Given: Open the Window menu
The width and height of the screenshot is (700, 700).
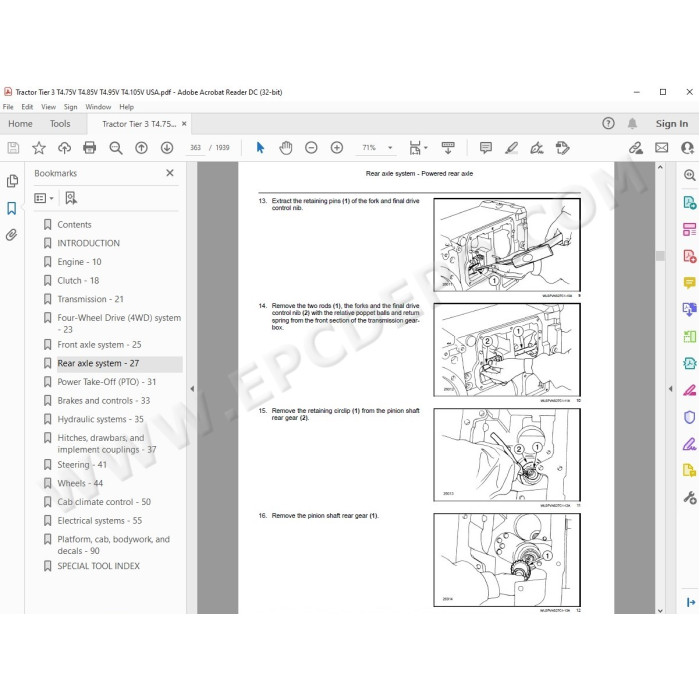Looking at the screenshot, I should click(x=98, y=107).
